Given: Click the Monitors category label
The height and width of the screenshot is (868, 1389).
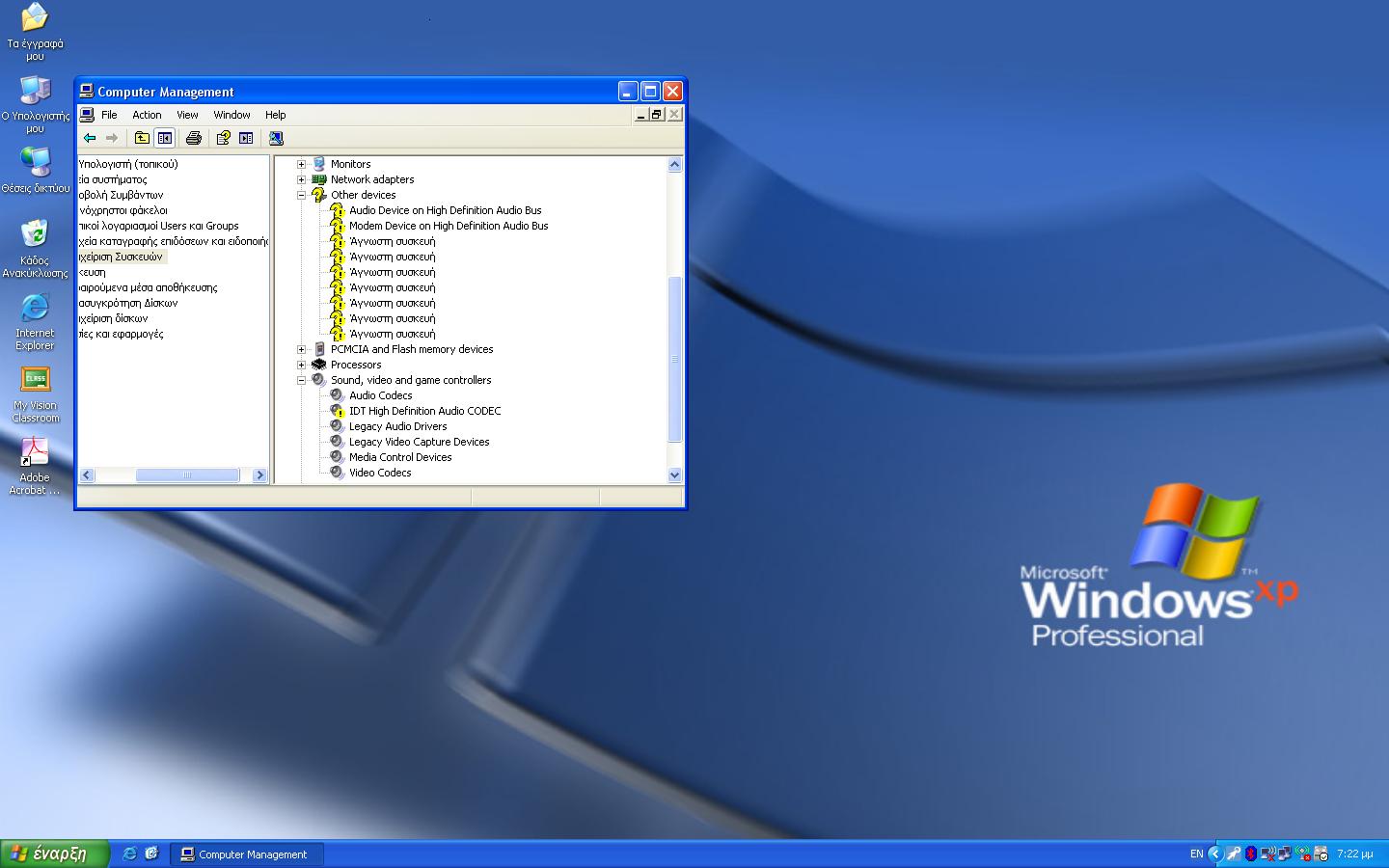Looking at the screenshot, I should (350, 164).
